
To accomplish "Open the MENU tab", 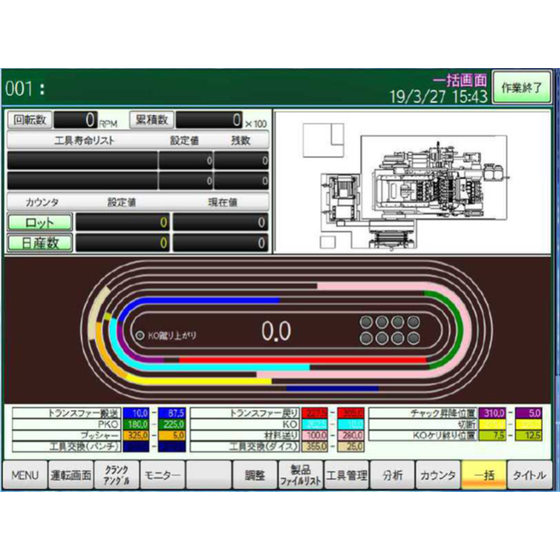I will point(25,475).
